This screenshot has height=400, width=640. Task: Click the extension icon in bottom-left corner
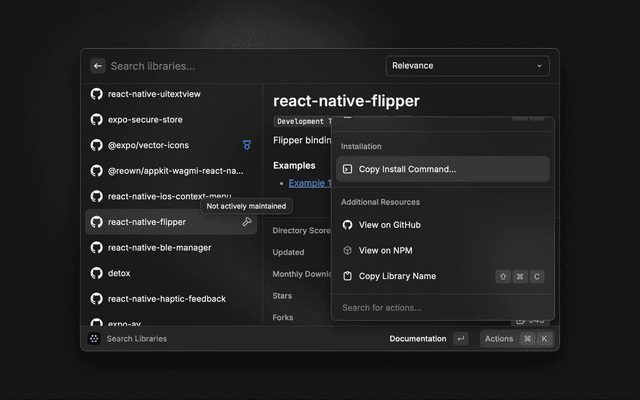coord(94,339)
